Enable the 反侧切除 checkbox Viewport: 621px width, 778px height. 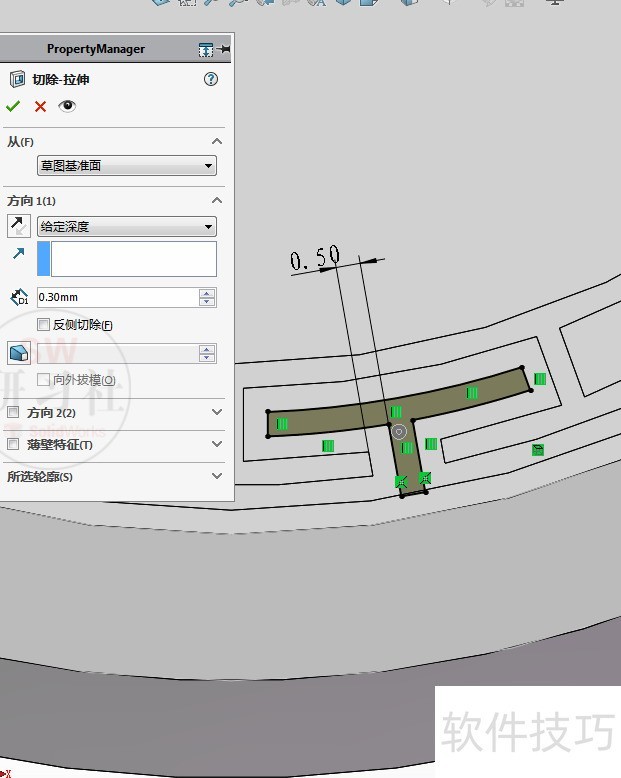[x=43, y=324]
